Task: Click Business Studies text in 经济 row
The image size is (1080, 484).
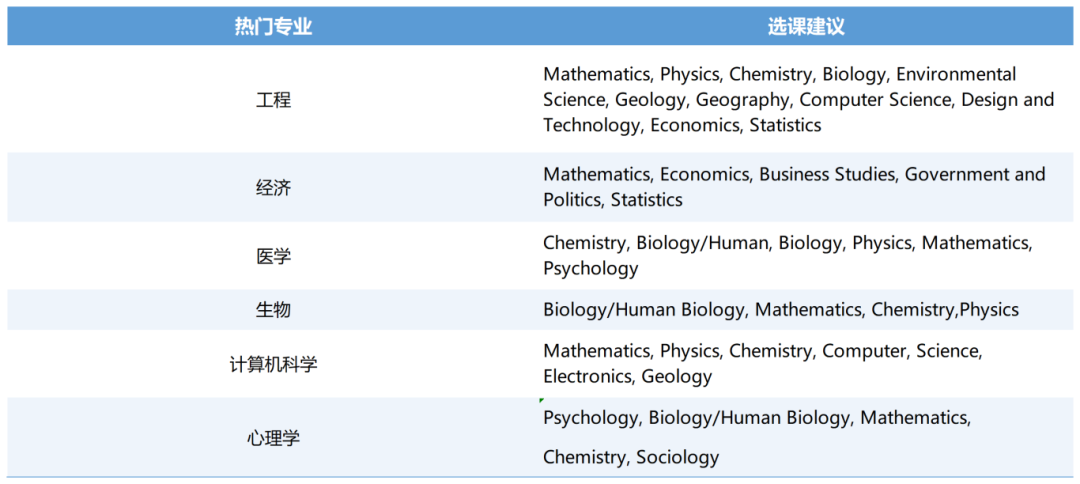Action: (827, 174)
